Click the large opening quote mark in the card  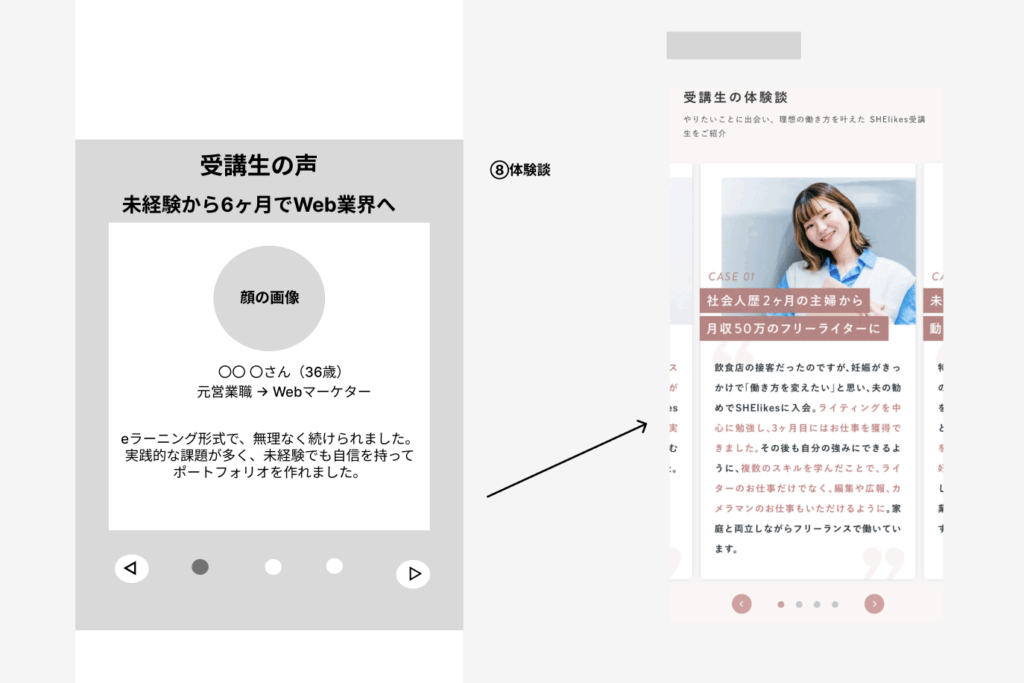(x=733, y=358)
